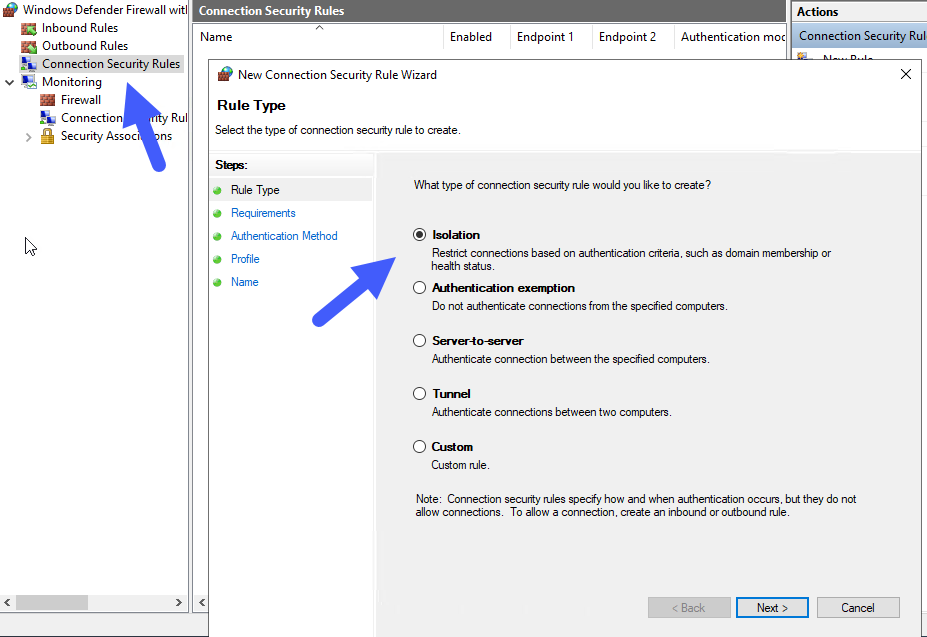Click the horizontal scrollbar below the tree
This screenshot has height=637, width=927.
click(x=53, y=602)
